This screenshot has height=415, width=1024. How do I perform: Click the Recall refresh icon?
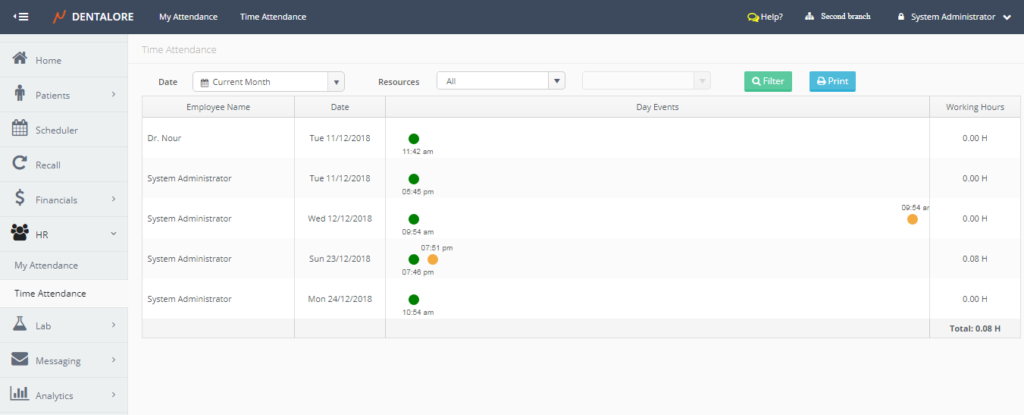(19, 164)
